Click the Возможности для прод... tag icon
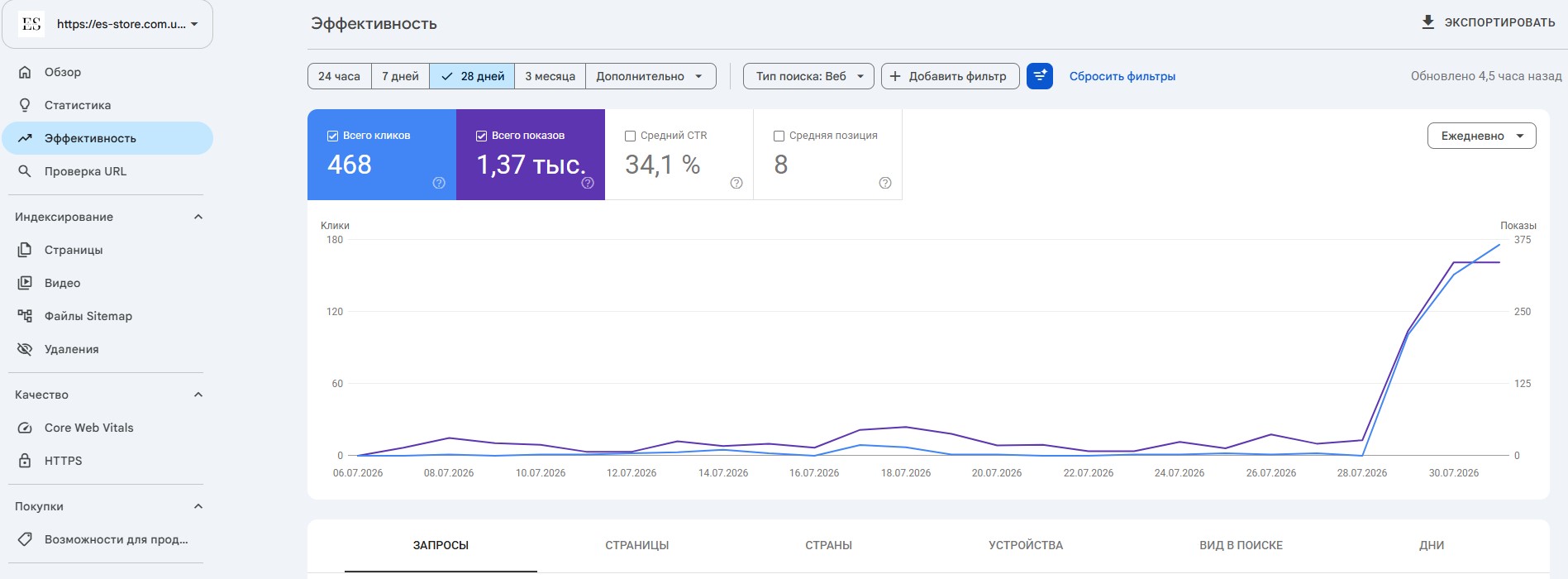 pyautogui.click(x=26, y=539)
